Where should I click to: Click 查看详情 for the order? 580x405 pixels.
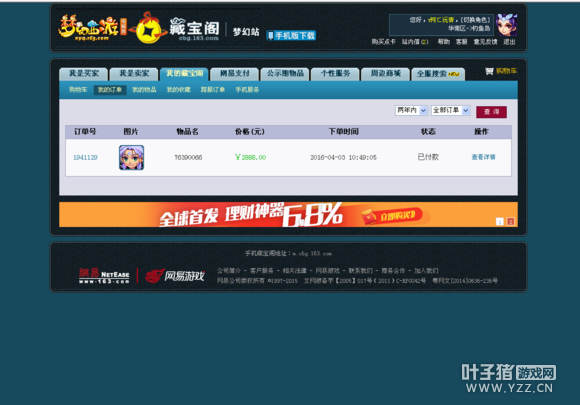click(483, 157)
